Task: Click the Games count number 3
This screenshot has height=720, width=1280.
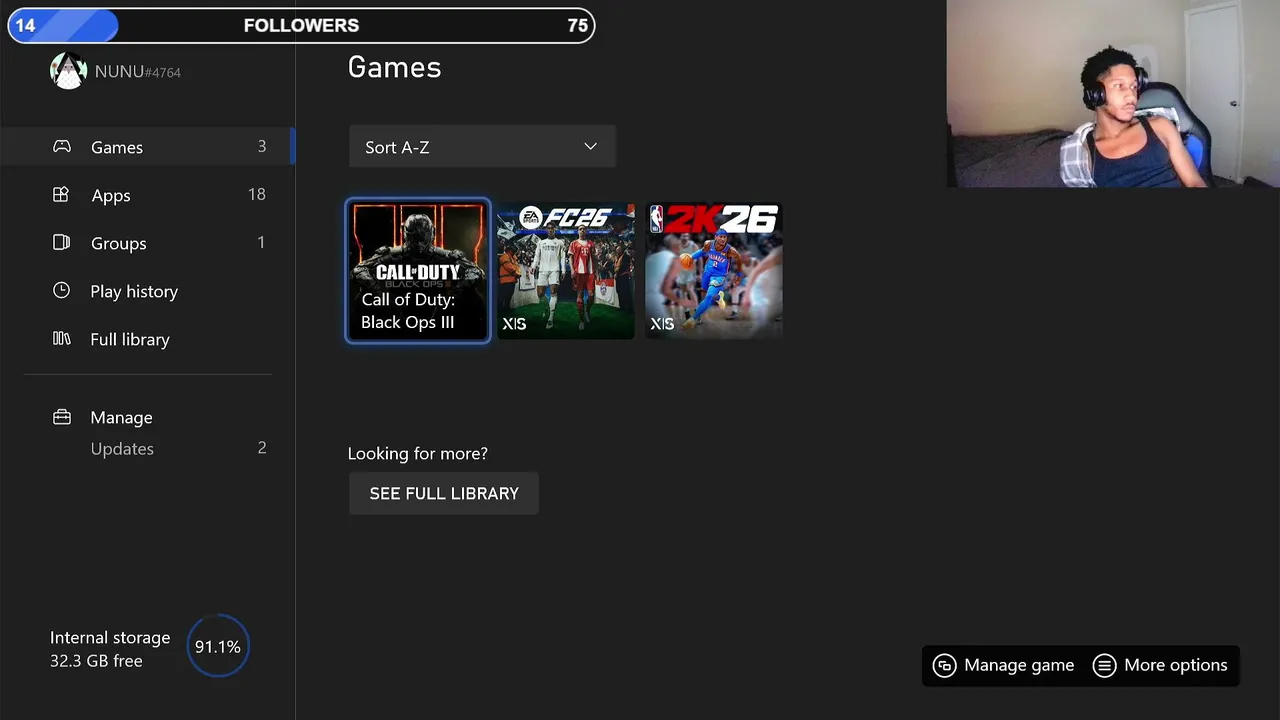Action: click(262, 147)
